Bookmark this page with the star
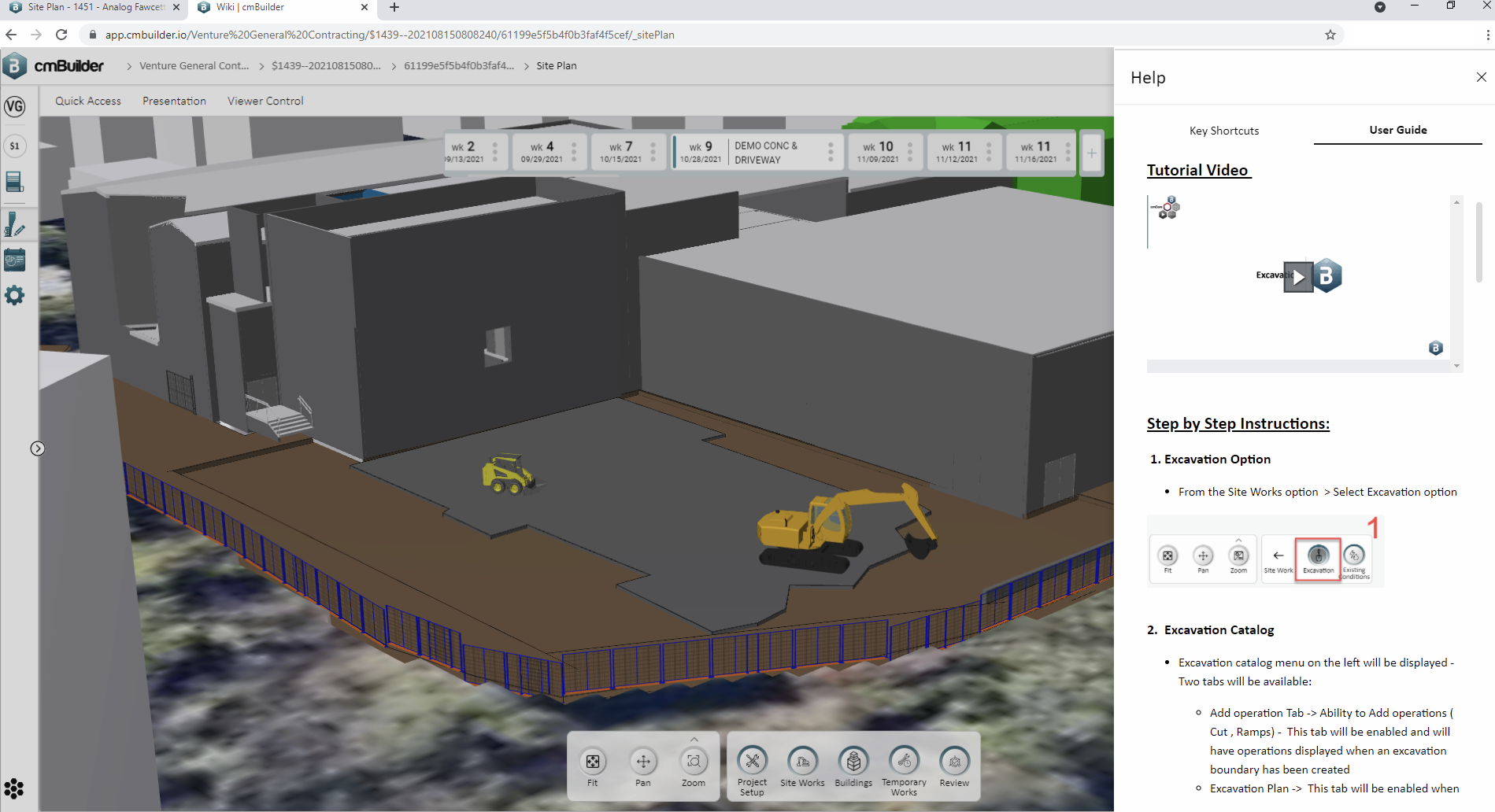Screen dimensions: 1495x812 point(1330,35)
